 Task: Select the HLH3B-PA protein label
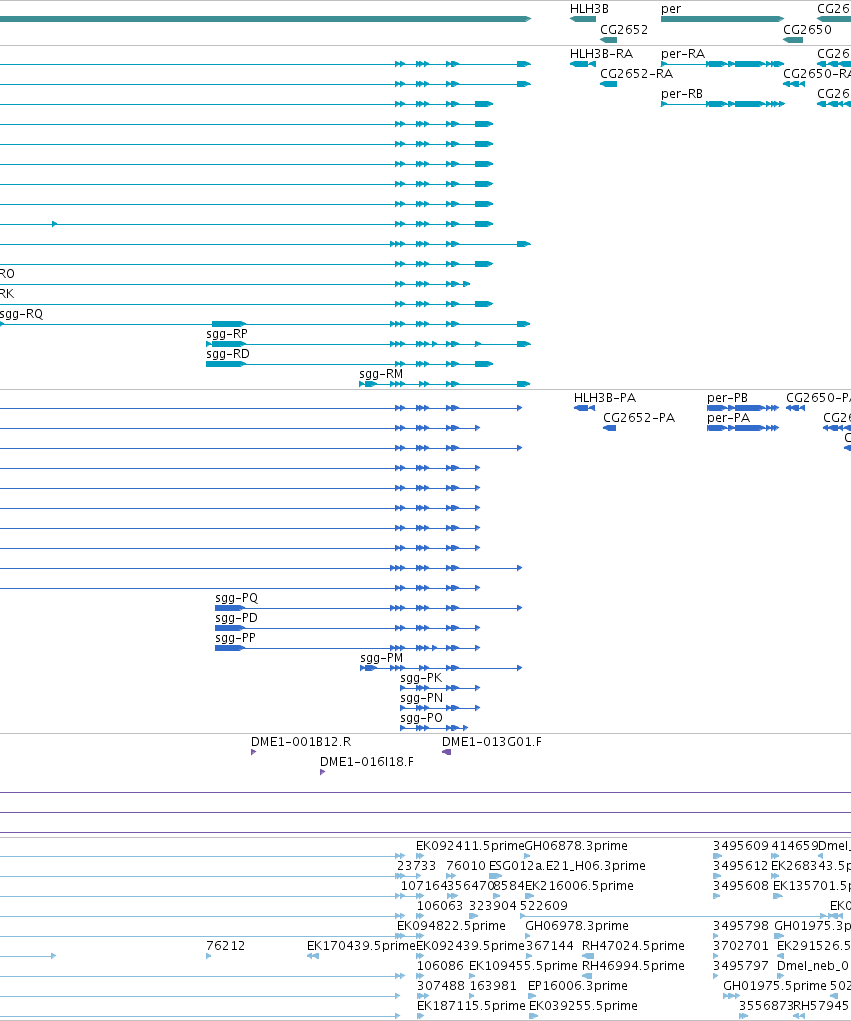[x=604, y=398]
